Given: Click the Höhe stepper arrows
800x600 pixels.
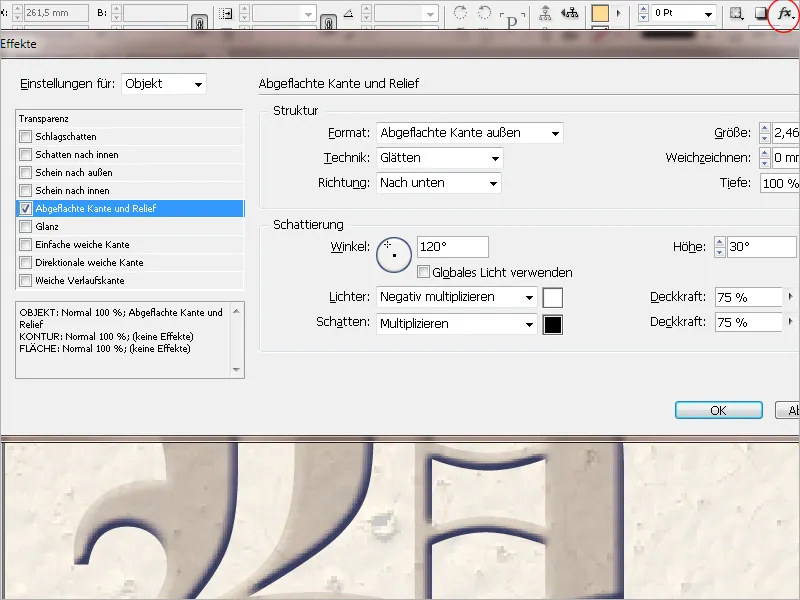Looking at the screenshot, I should (719, 247).
